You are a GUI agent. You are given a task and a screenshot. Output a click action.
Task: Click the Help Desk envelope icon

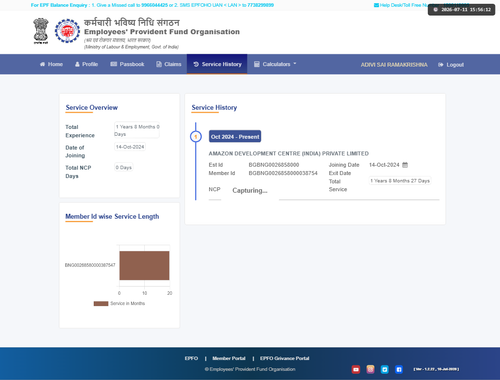[376, 5]
